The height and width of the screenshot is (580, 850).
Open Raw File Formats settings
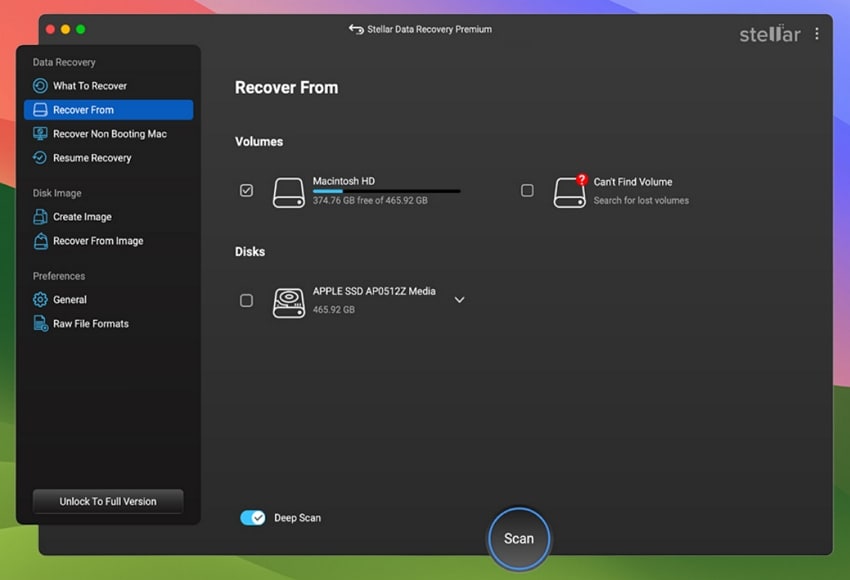[x=90, y=323]
